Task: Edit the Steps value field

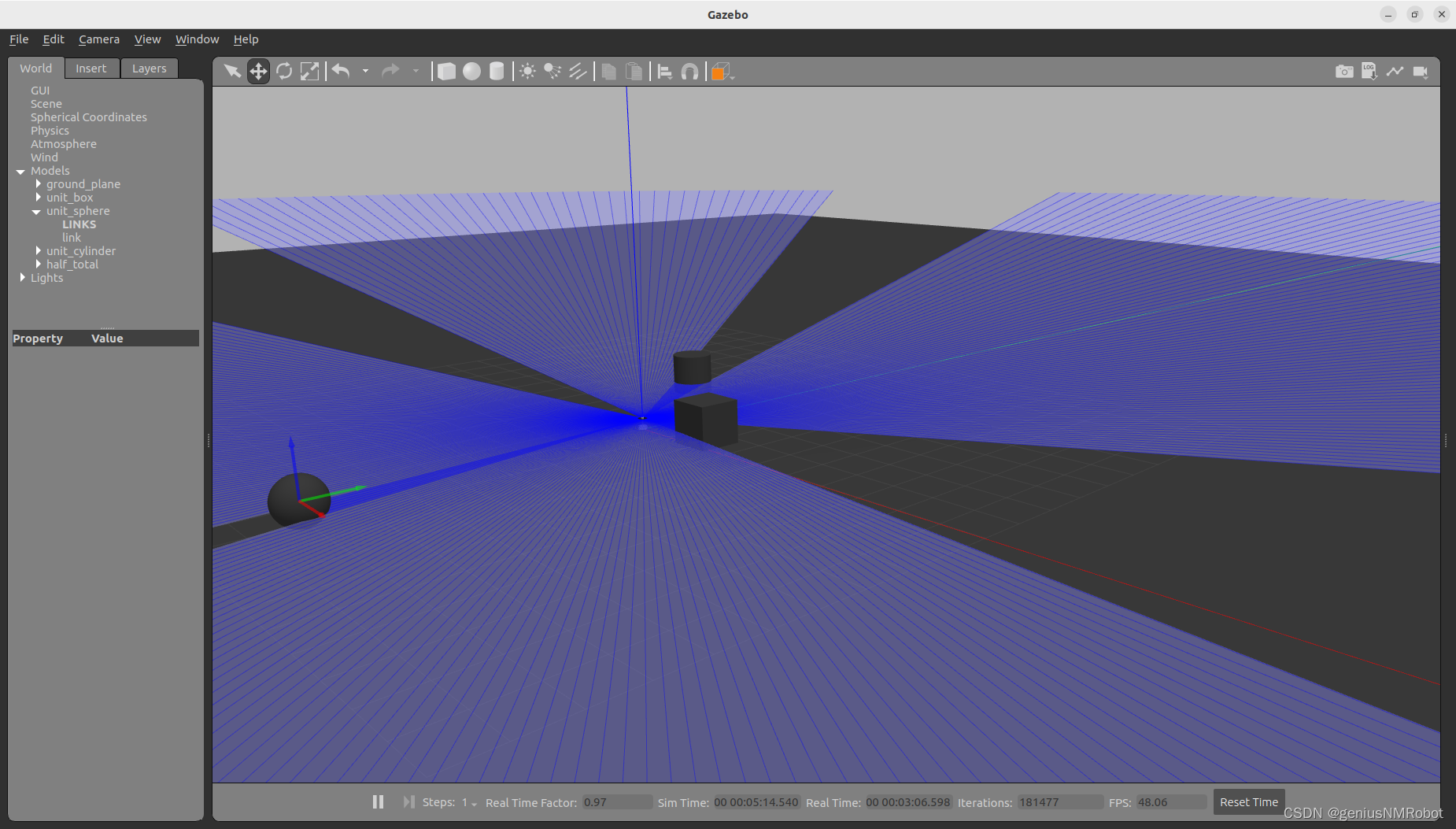Action: pos(464,801)
